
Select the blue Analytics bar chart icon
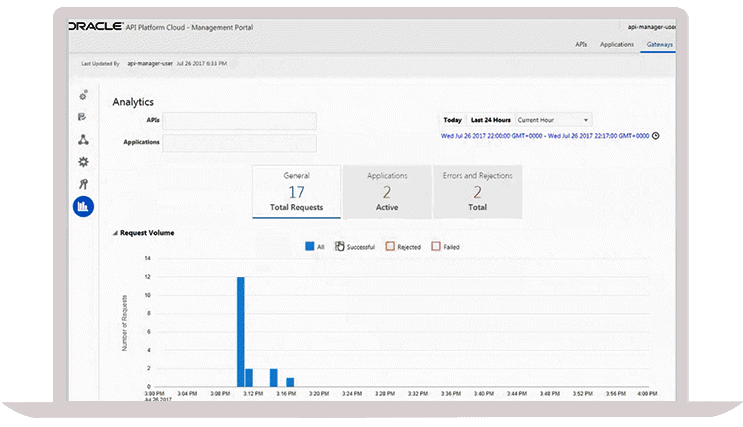(x=83, y=207)
